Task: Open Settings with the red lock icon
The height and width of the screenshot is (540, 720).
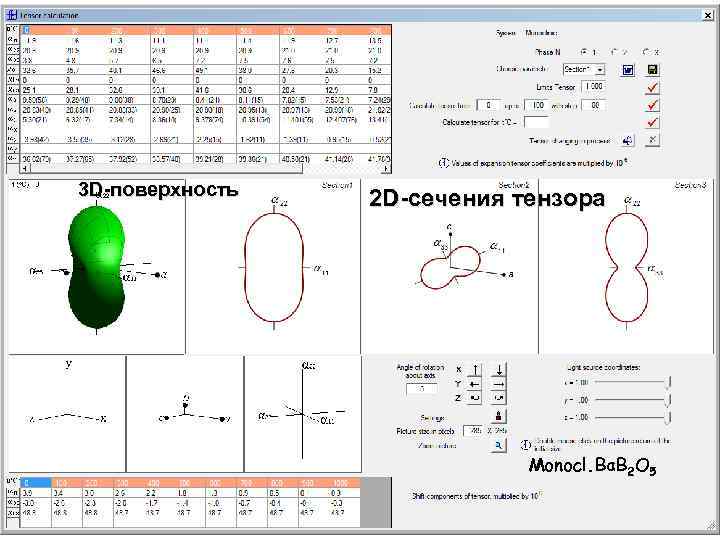Action: point(499,416)
